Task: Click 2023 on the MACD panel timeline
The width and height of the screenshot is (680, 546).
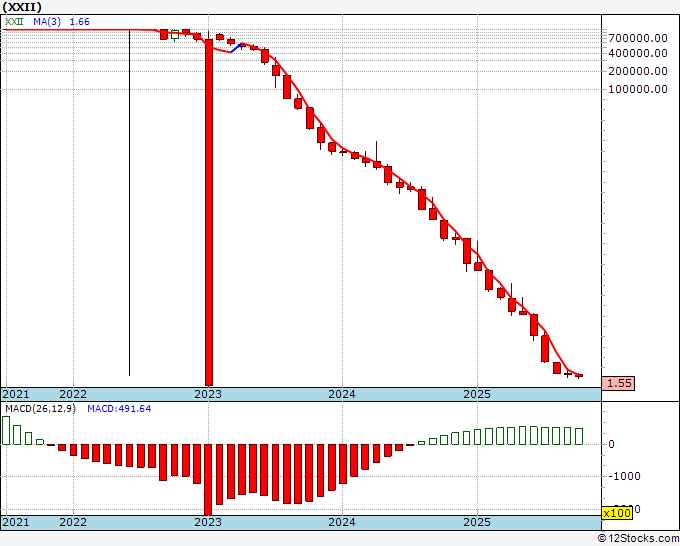Action: pyautogui.click(x=208, y=522)
